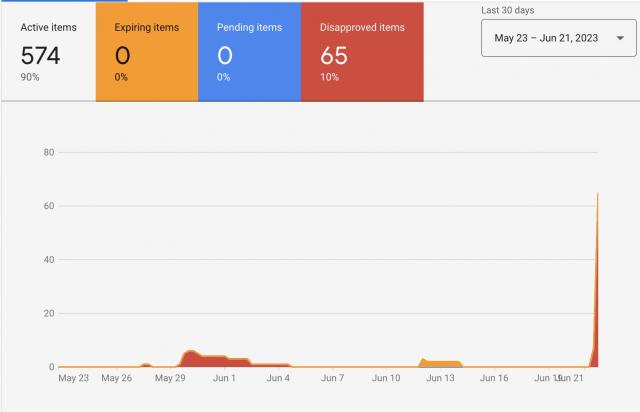Select the Active items card
Screen dimensions: 640x412
pos(48,50)
